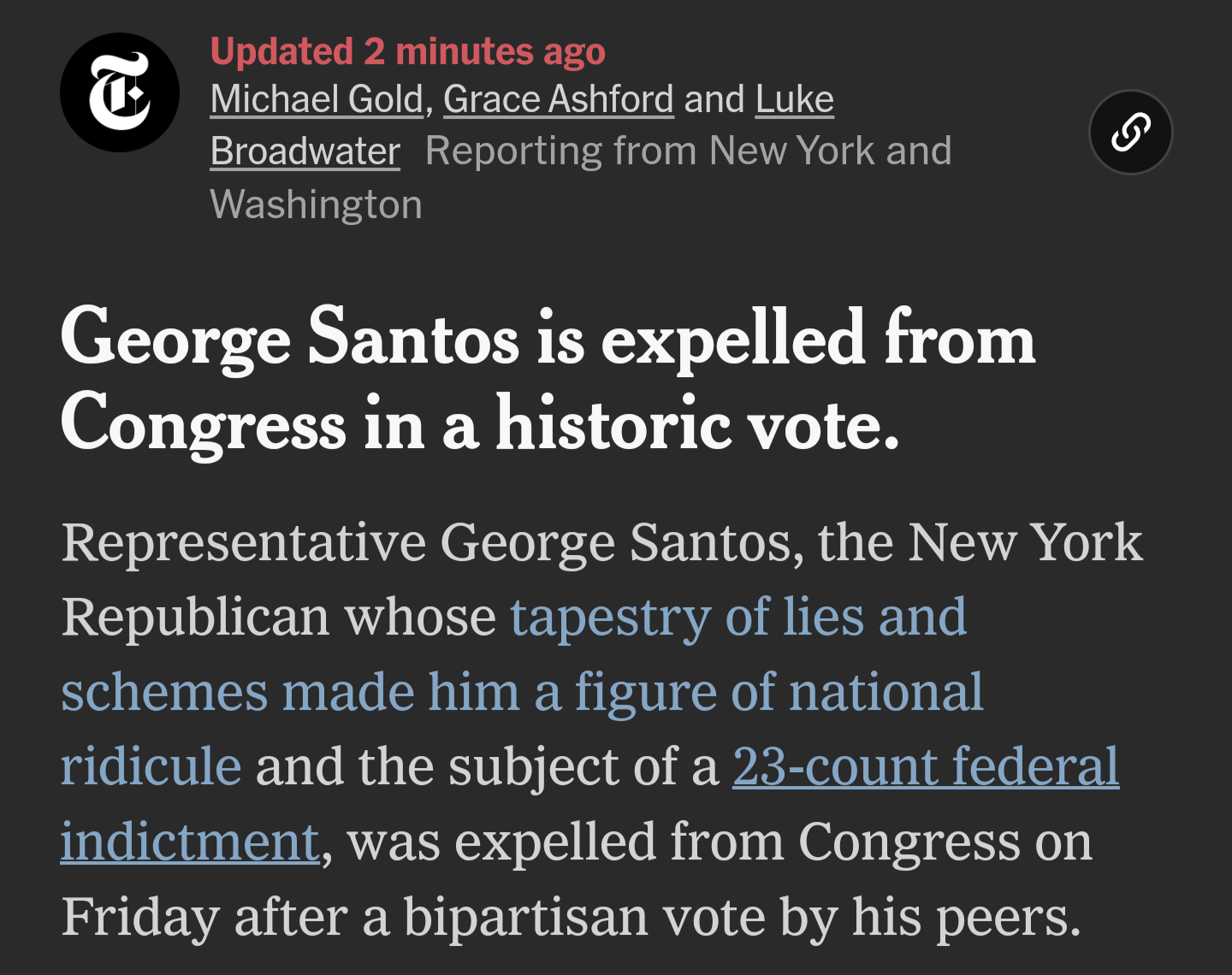
Task: Click the word "Luke" in the byline
Action: [x=795, y=99]
